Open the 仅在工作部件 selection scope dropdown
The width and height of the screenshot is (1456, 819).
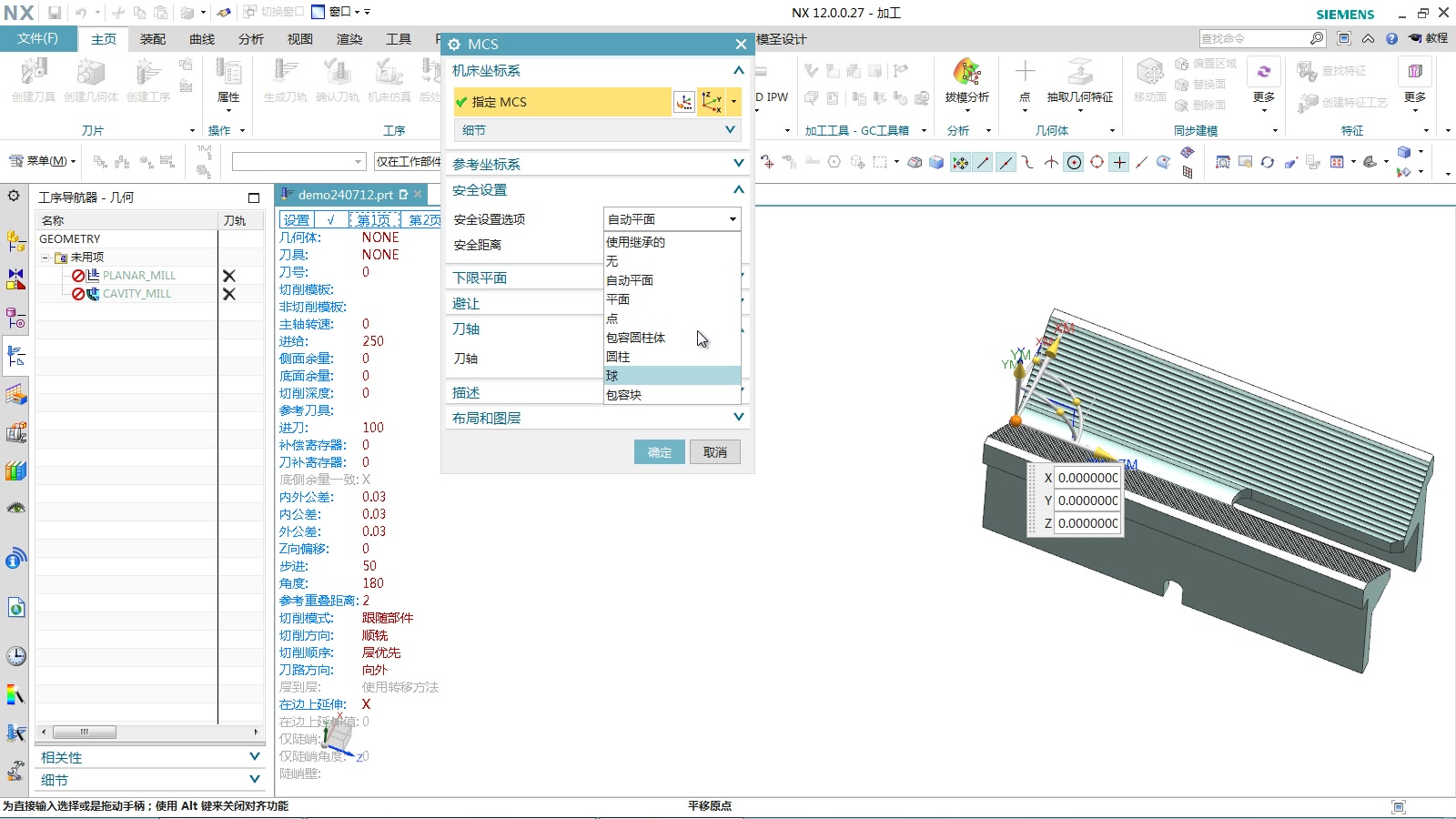(x=407, y=161)
